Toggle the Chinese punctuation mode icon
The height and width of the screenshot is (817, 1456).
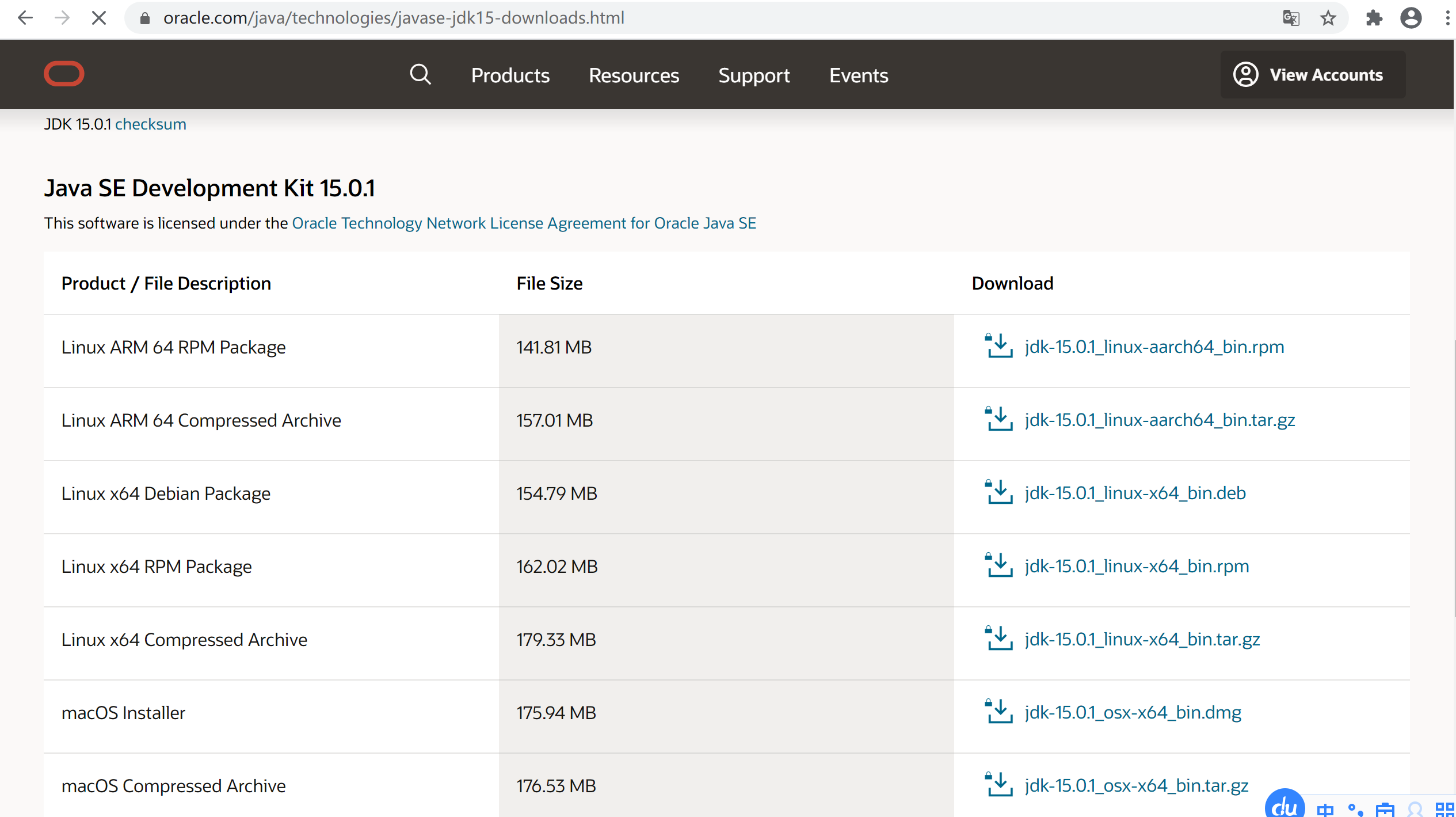point(1355,810)
